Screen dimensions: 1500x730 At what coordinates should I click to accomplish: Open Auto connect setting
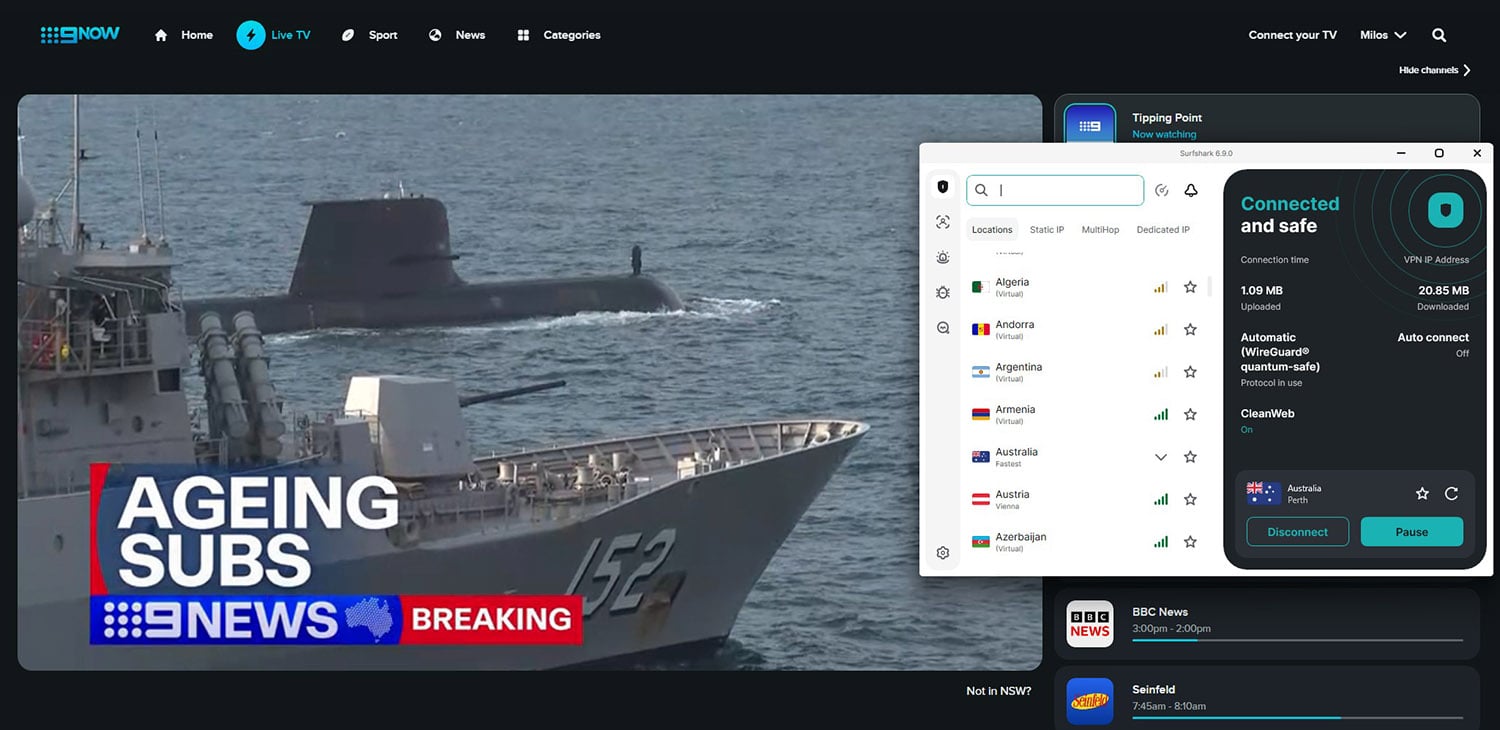pos(1433,344)
